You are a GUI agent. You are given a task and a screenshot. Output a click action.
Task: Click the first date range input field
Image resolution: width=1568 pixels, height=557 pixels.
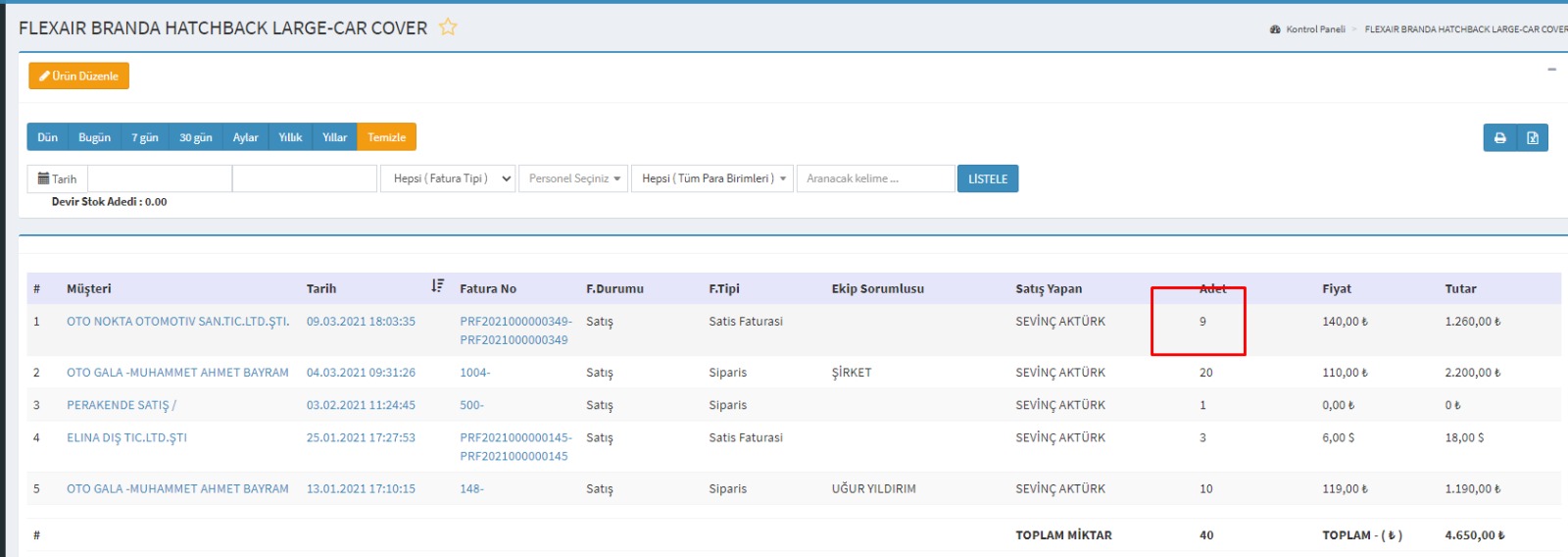coord(160,178)
